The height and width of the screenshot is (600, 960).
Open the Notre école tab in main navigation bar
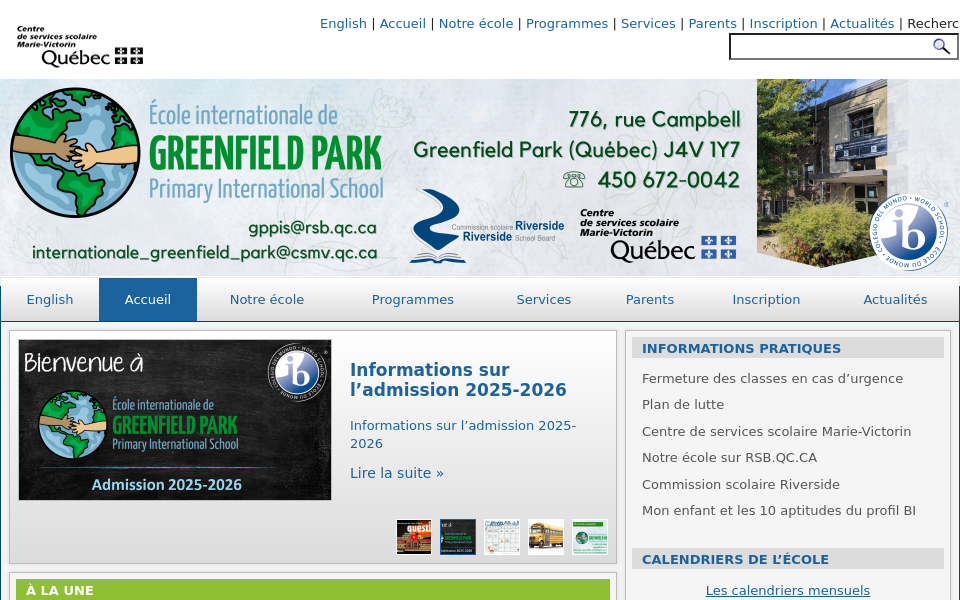pyautogui.click(x=267, y=299)
